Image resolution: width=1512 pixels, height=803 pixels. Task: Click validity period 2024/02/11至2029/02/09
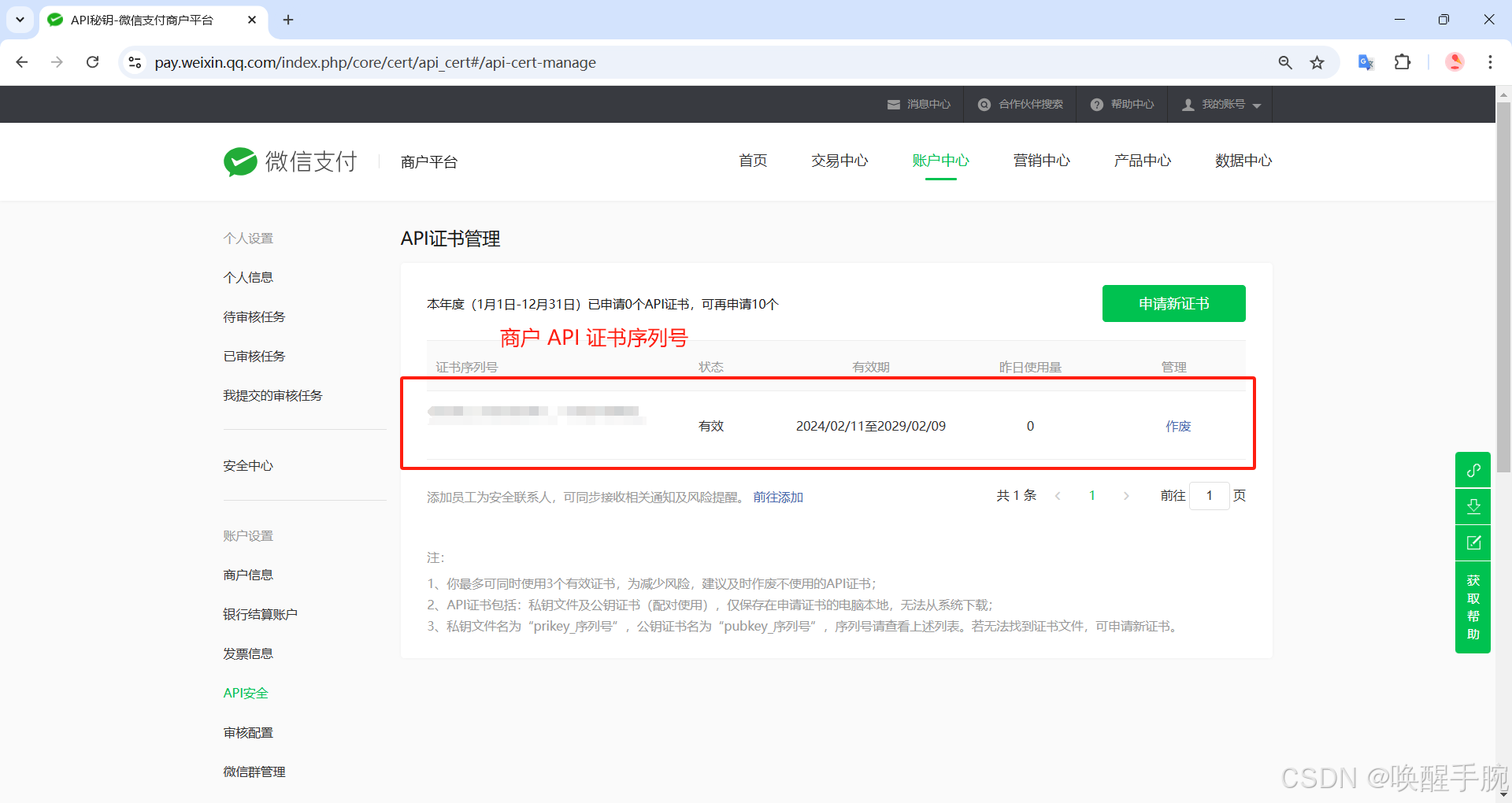[870, 426]
